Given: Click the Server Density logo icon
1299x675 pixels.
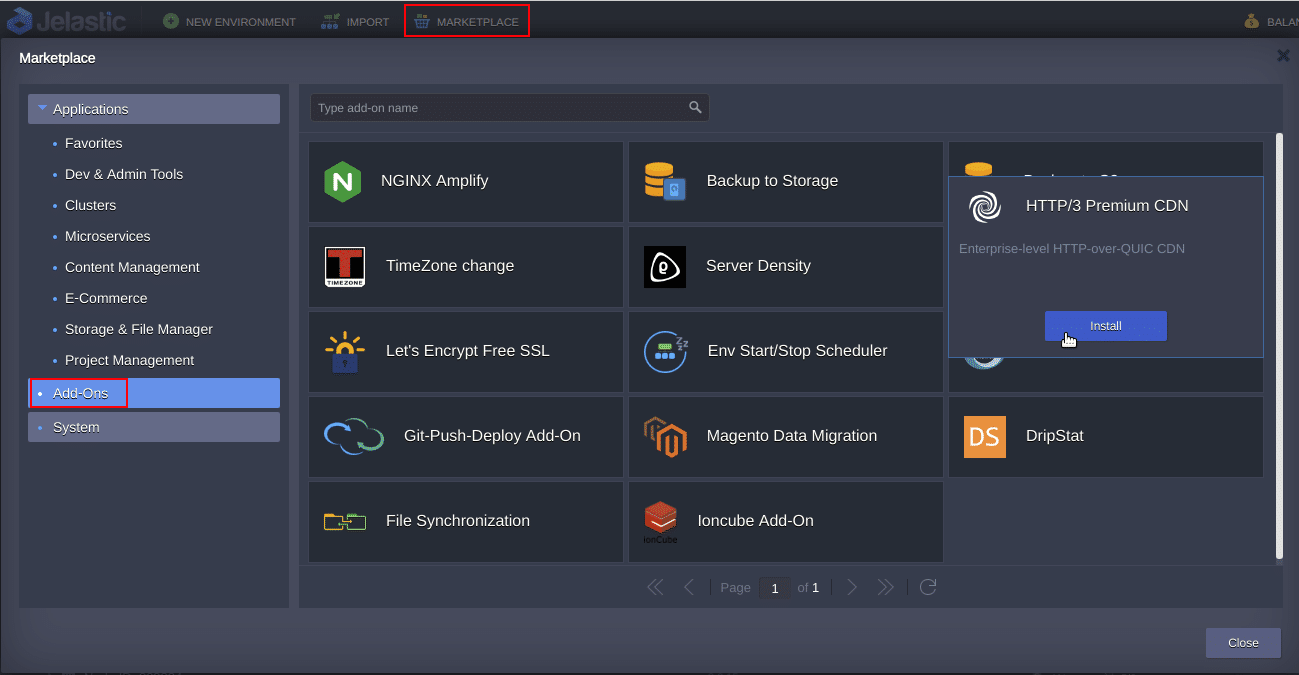Looking at the screenshot, I should tap(664, 267).
